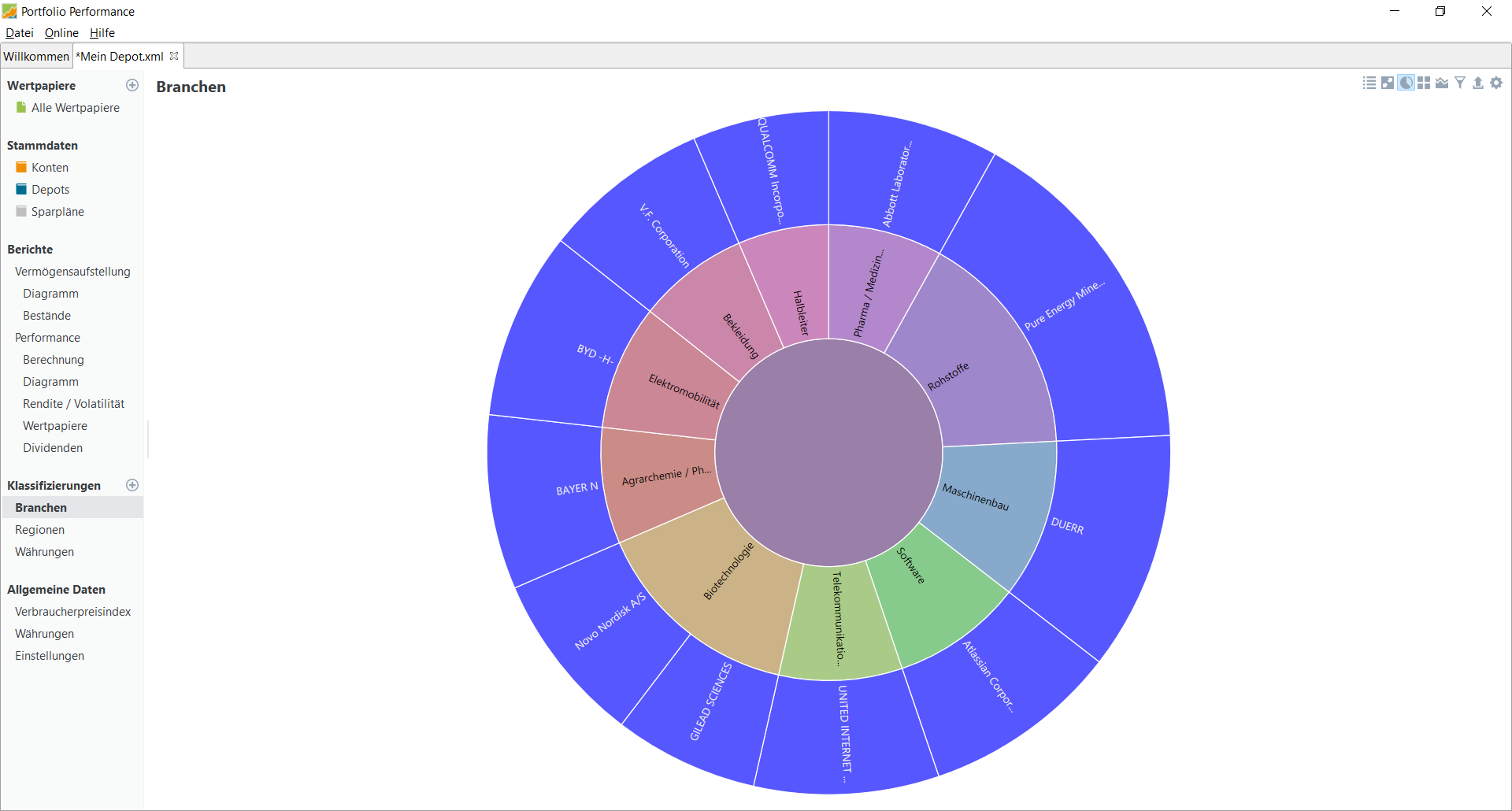
Task: Open the rebalancing view icon
Action: coord(1388,83)
